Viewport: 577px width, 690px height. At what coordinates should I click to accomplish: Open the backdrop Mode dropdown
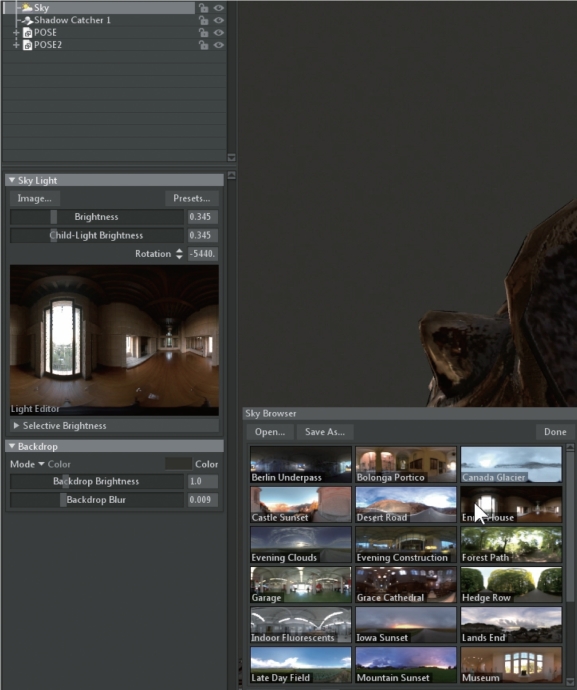click(41, 464)
